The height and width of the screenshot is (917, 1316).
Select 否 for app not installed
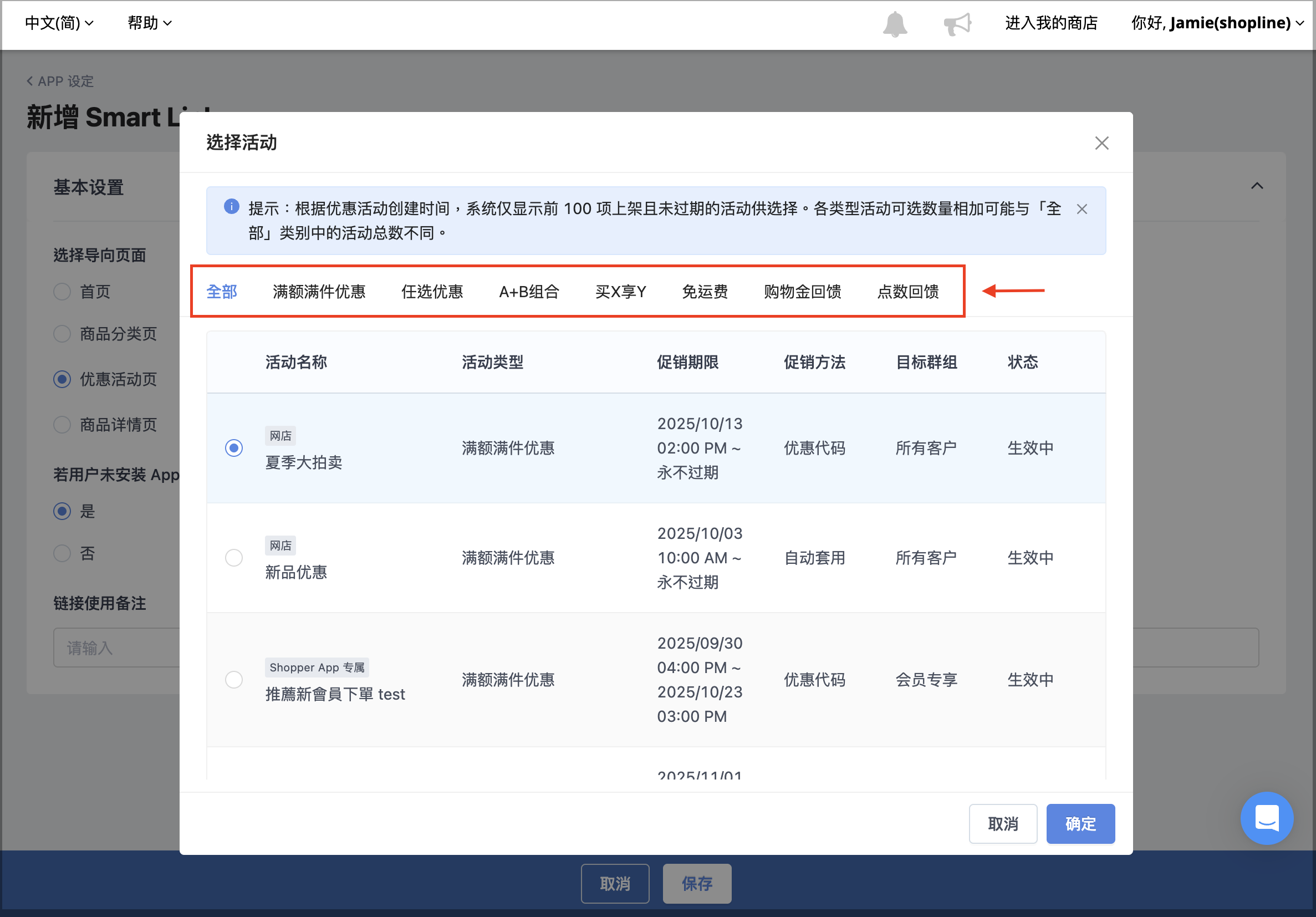click(62, 553)
